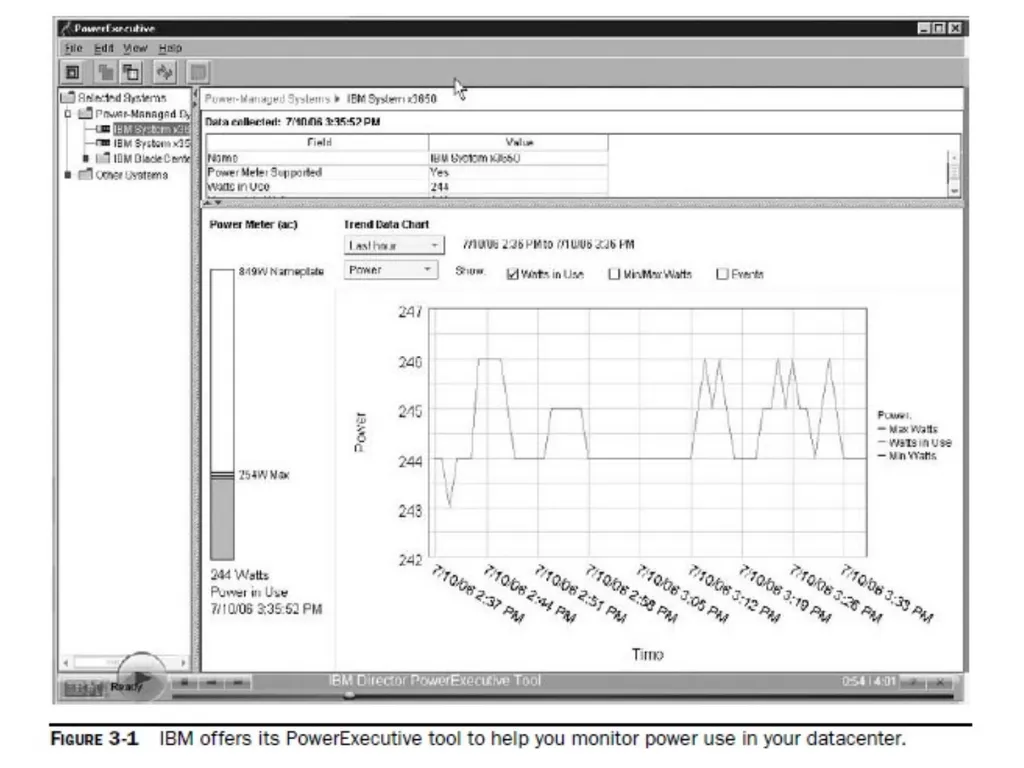Image resolution: width=1024 pixels, height=768 pixels.
Task: Click the 254W Max label
Action: (x=263, y=475)
